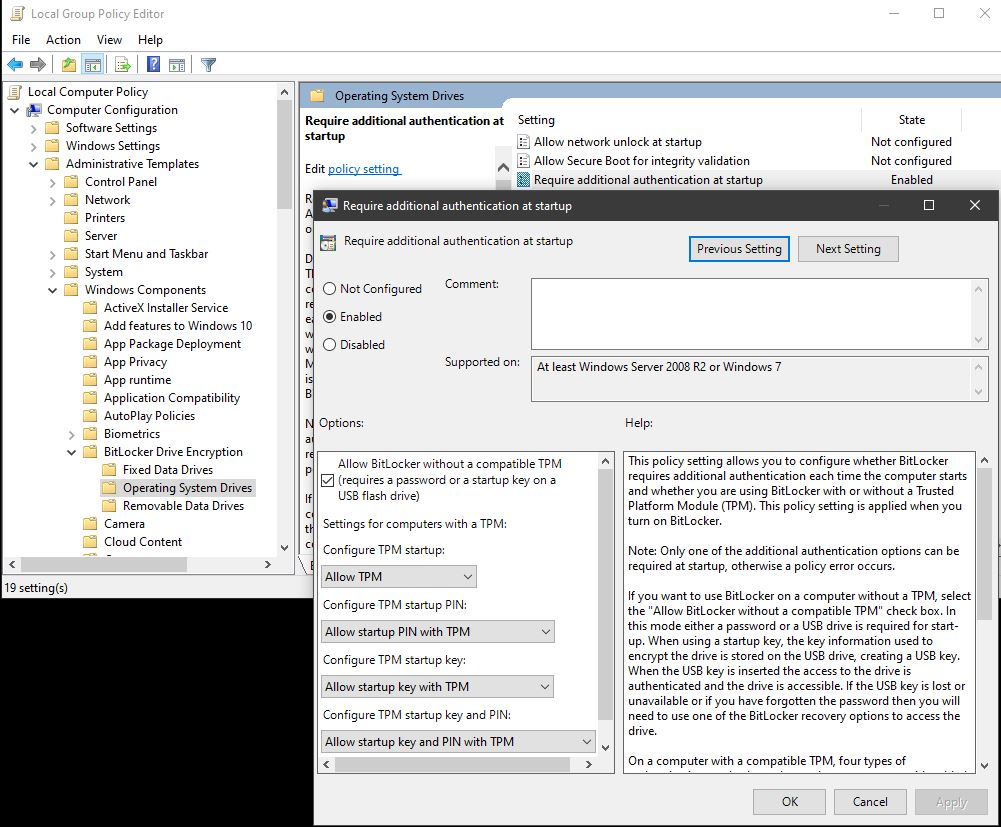Click the Camera folder icon in tree
The image size is (1001, 827).
[x=90, y=524]
